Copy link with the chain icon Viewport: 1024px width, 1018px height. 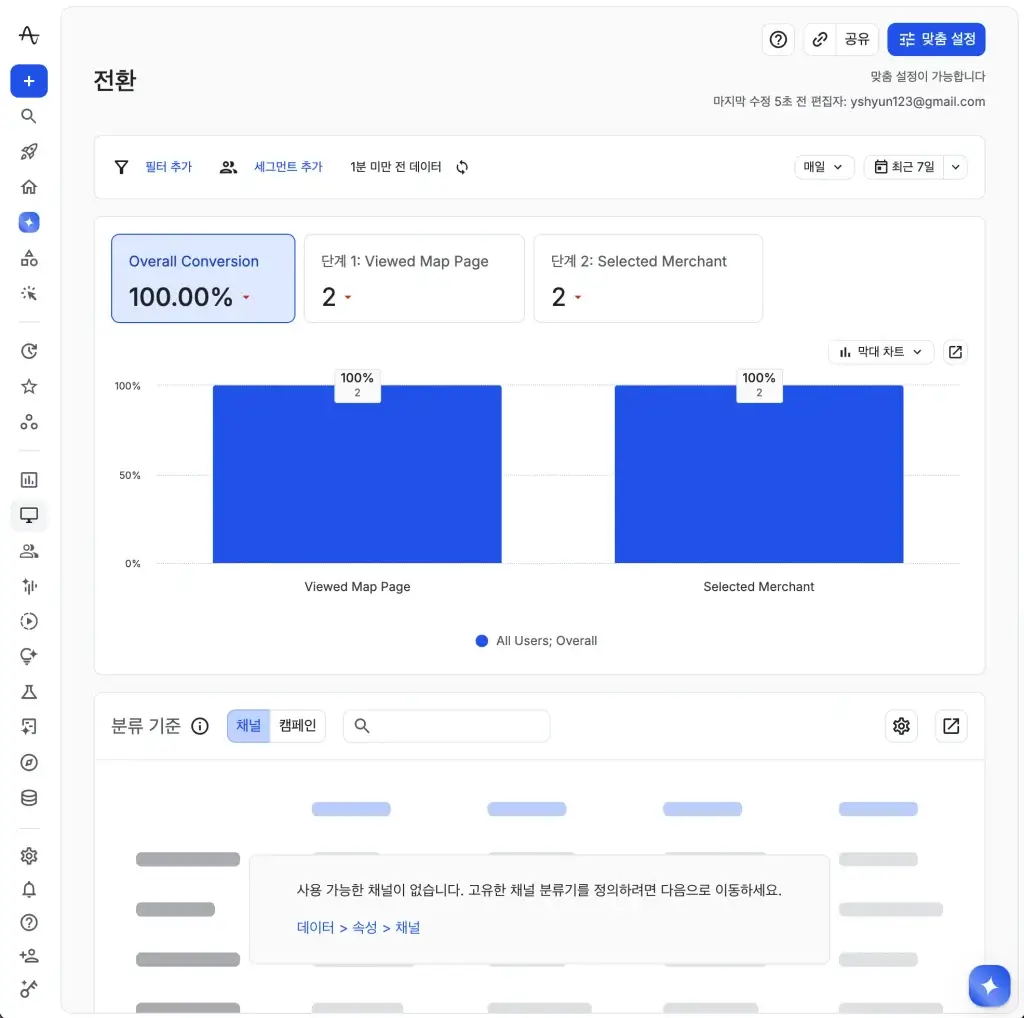(x=820, y=40)
